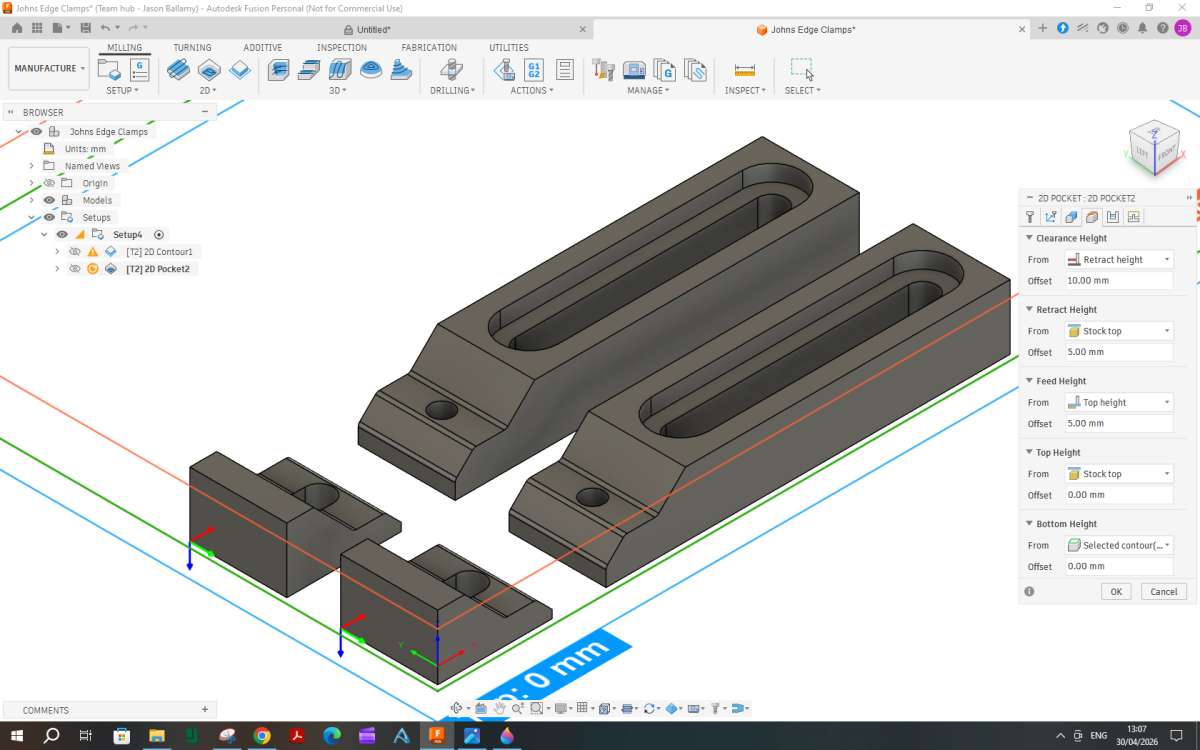Image resolution: width=1200 pixels, height=750 pixels.
Task: Open the MANUFACTURE workspace dropdown
Action: point(49,68)
